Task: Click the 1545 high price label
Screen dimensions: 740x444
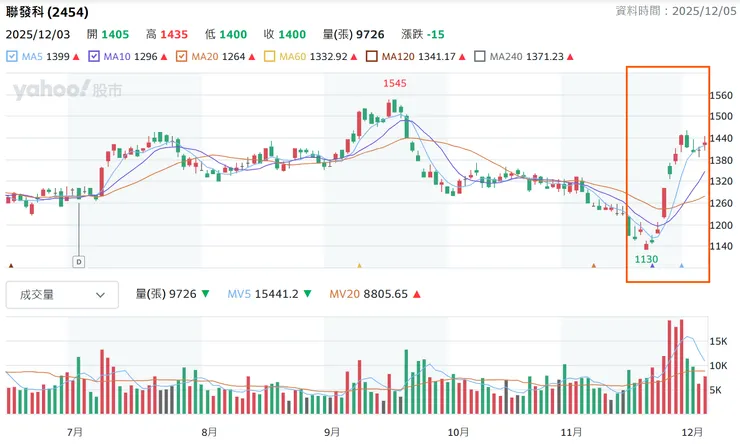Action: click(395, 83)
